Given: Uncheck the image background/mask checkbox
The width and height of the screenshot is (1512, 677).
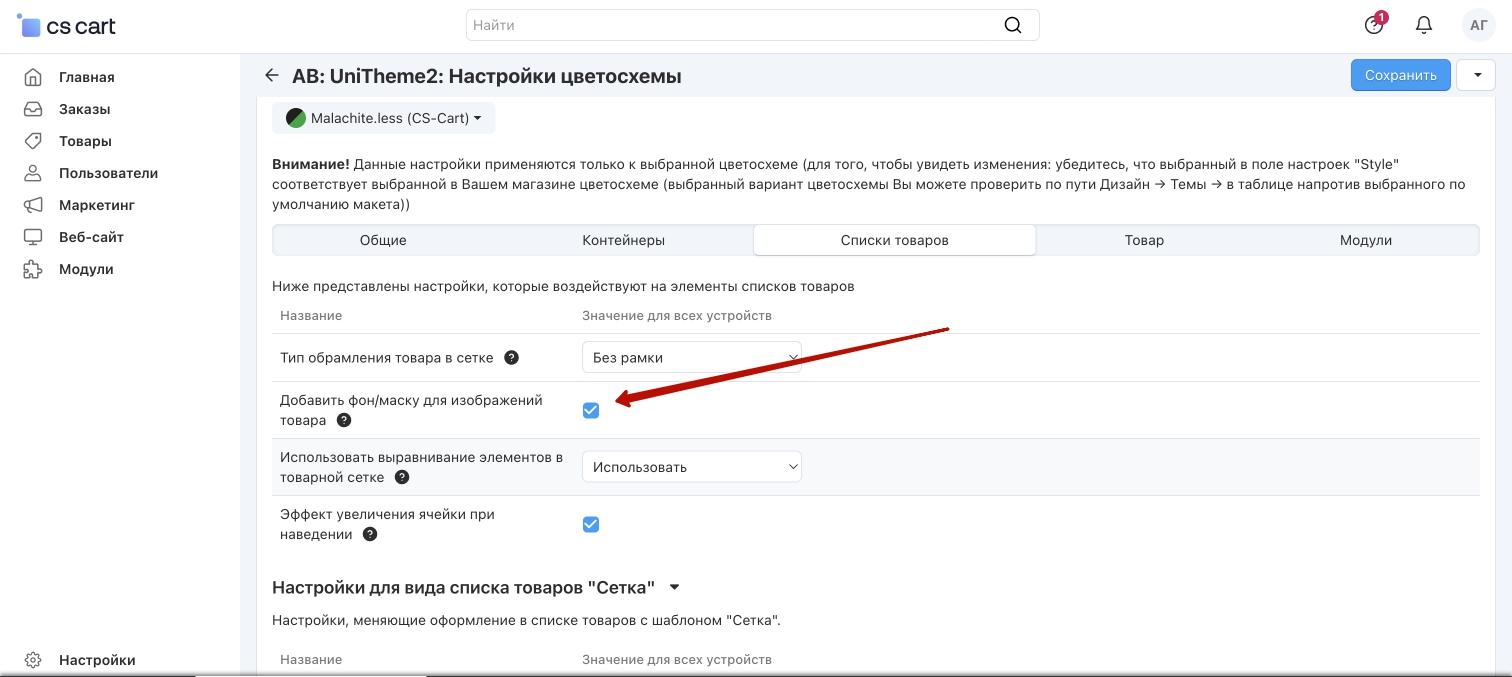Looking at the screenshot, I should (591, 410).
